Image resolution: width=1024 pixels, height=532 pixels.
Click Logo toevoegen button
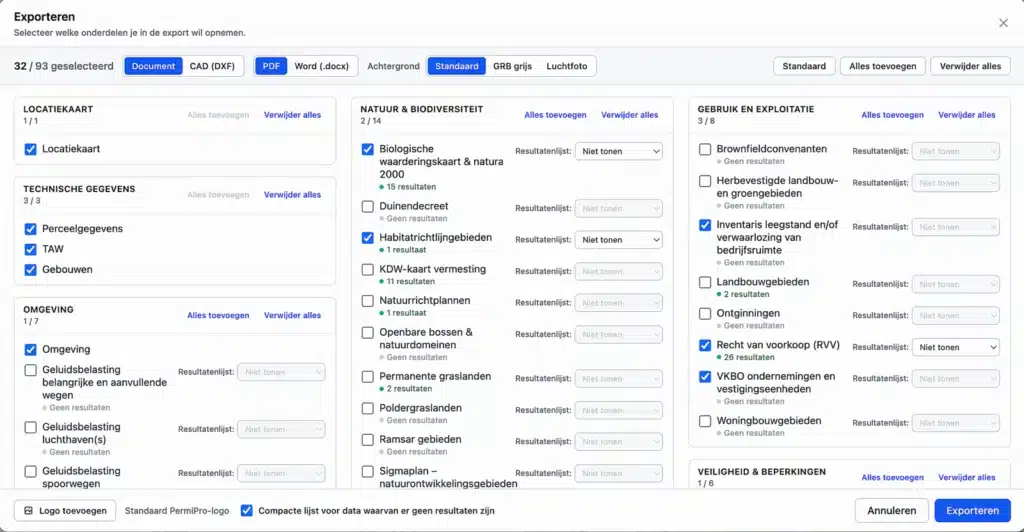click(65, 510)
